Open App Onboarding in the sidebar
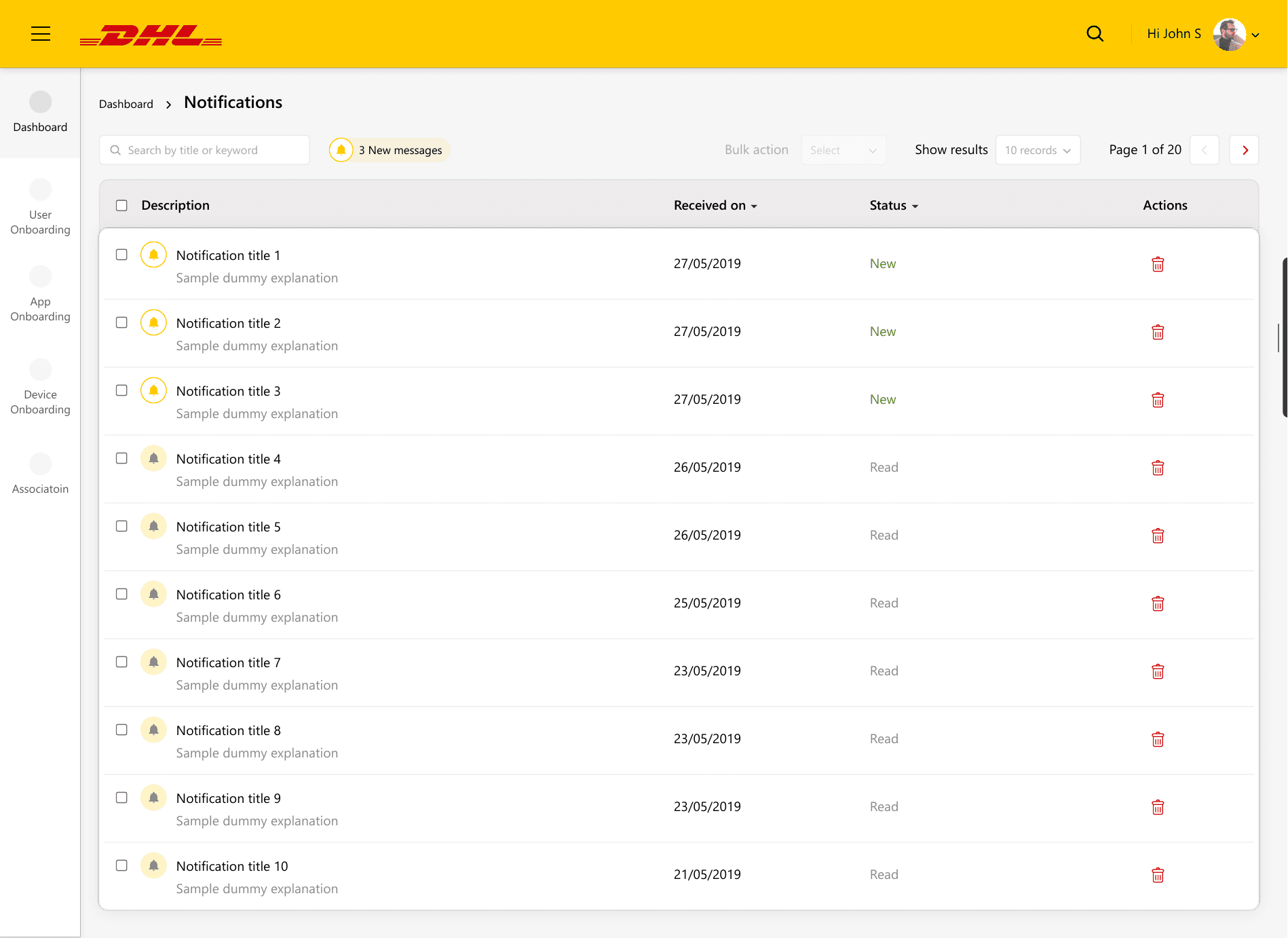1288x938 pixels. pyautogui.click(x=40, y=294)
